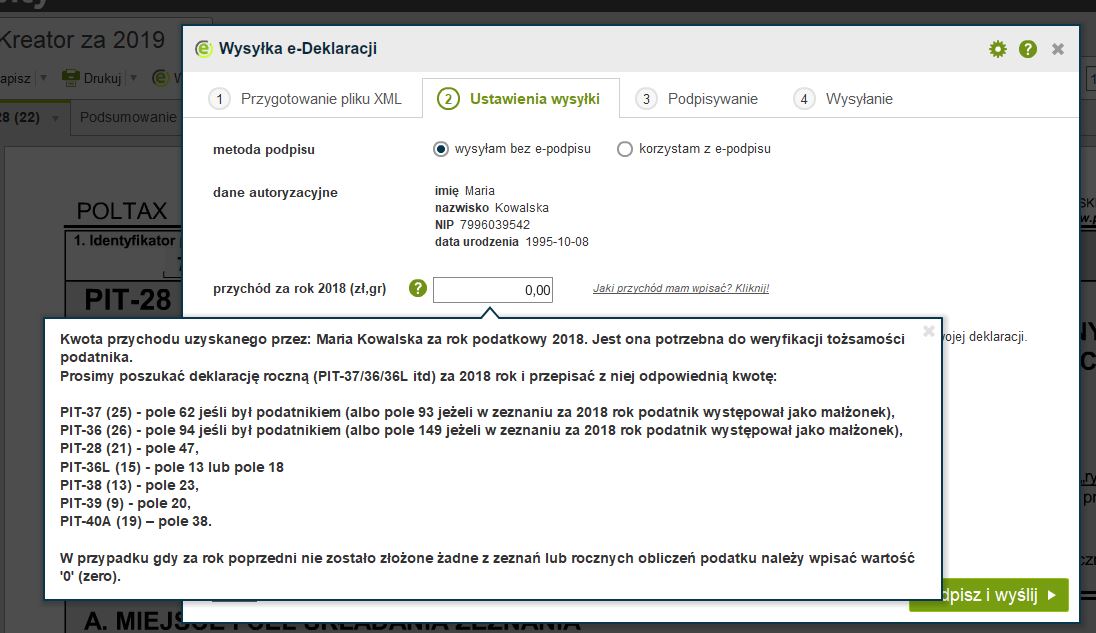Image resolution: width=1096 pixels, height=633 pixels.
Task: Click the green help icon beside przychód field
Action: click(417, 289)
